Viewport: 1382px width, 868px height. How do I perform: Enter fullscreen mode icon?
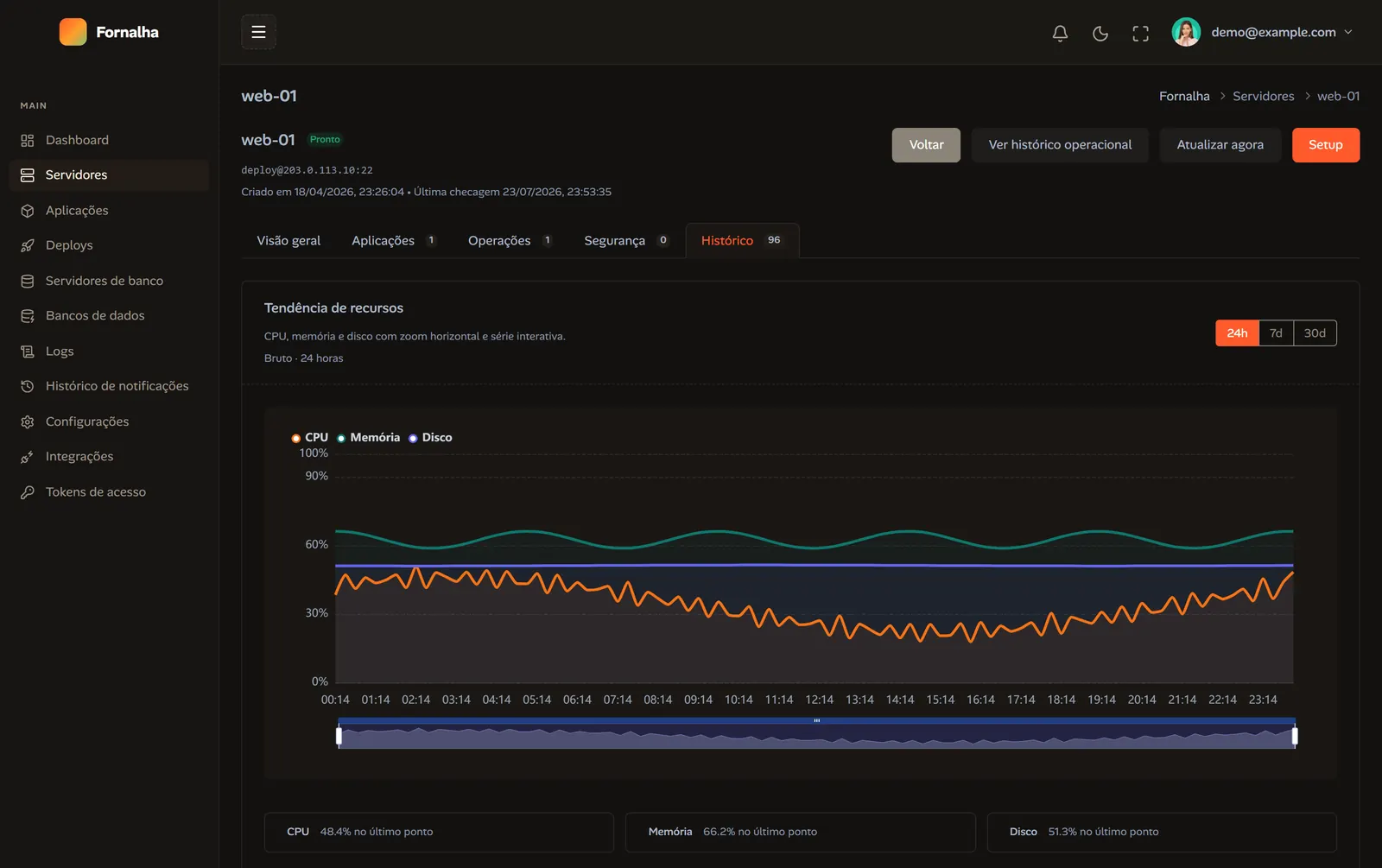(x=1141, y=33)
